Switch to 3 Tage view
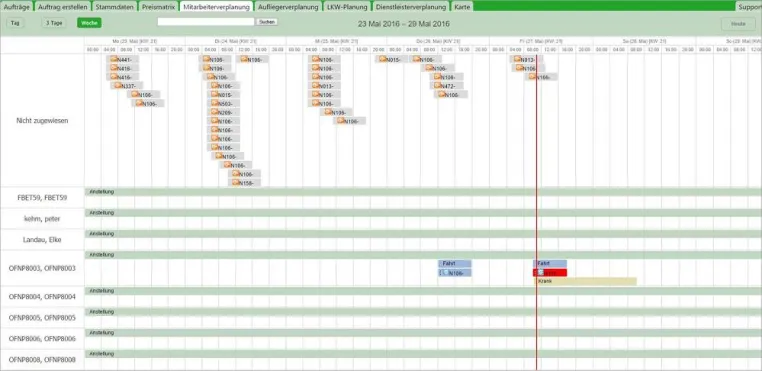Viewport: 762px width, 371px height. pos(53,23)
